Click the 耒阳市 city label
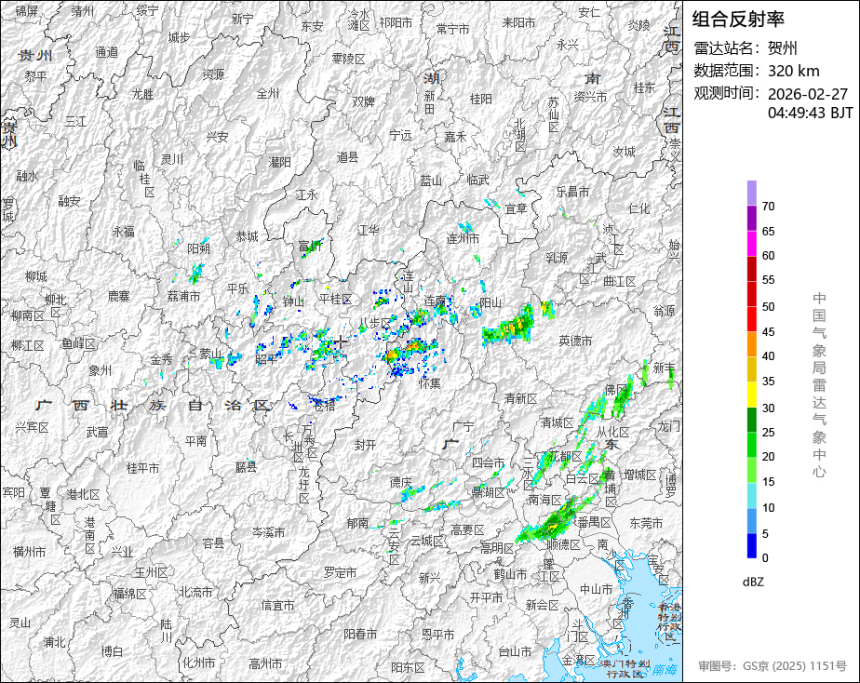 [x=518, y=22]
